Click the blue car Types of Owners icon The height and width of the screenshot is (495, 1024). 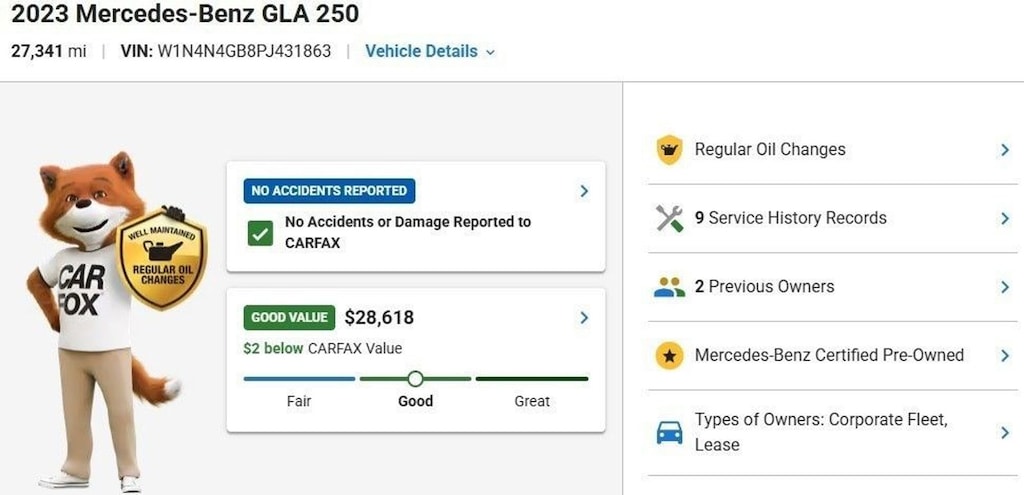pos(669,432)
